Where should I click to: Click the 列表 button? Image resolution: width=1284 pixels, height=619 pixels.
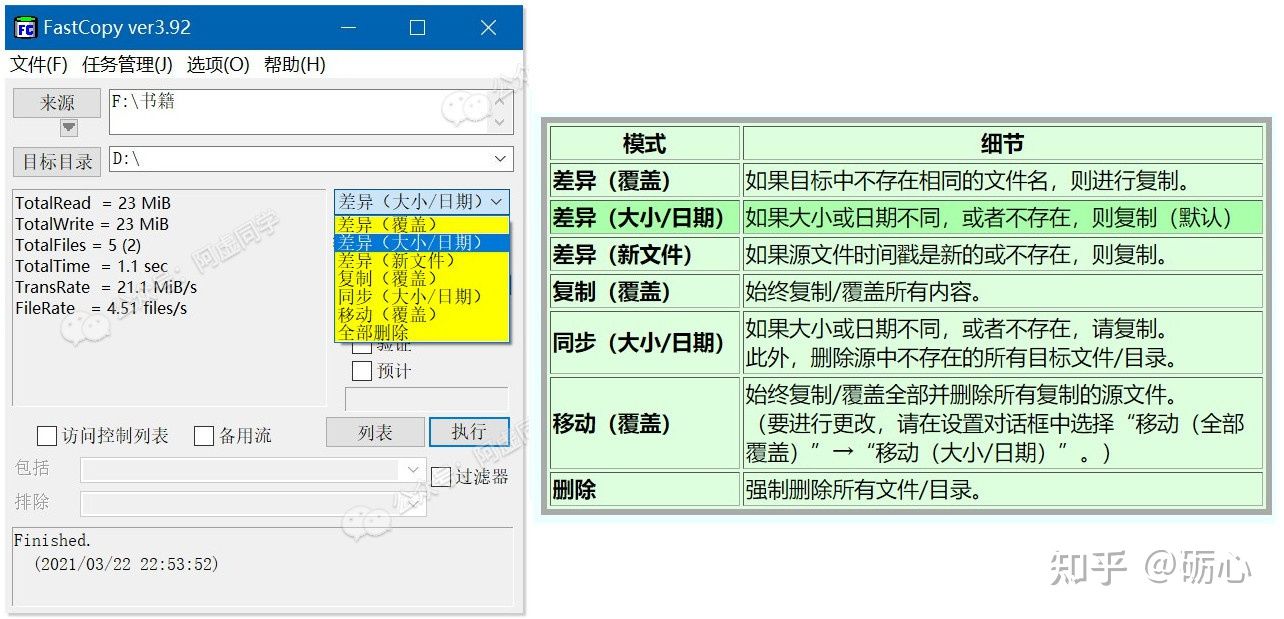[375, 432]
